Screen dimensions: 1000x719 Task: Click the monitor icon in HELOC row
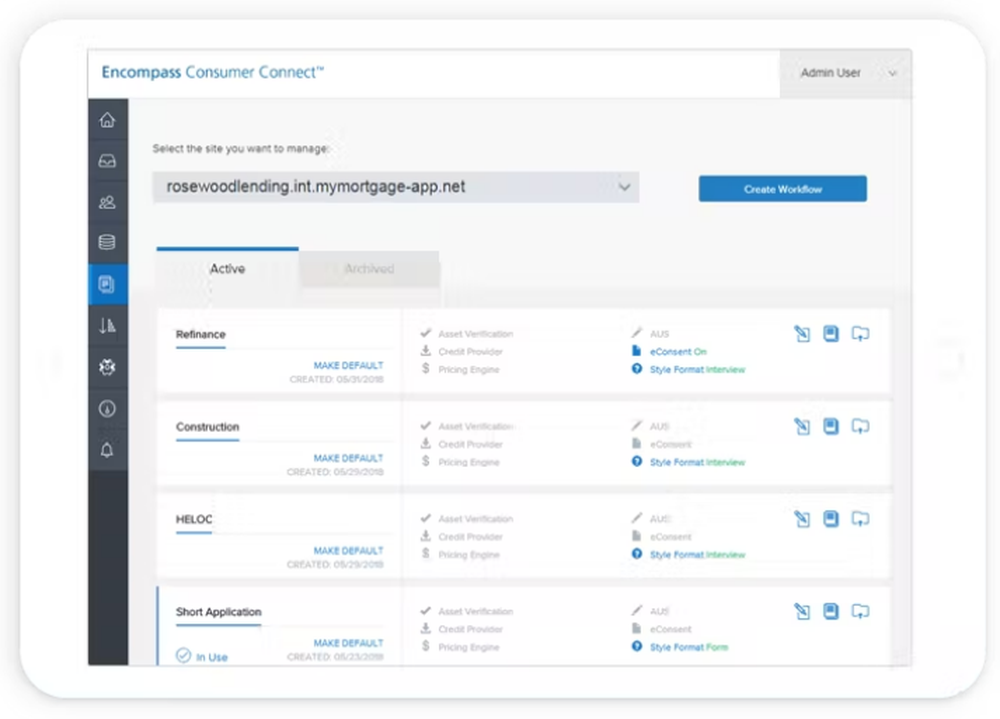(x=860, y=519)
